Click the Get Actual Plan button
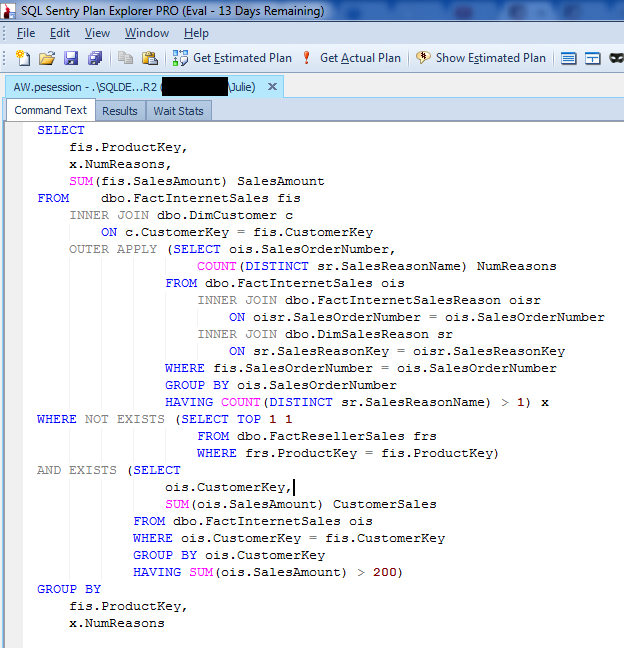This screenshot has width=624, height=648. tap(352, 58)
